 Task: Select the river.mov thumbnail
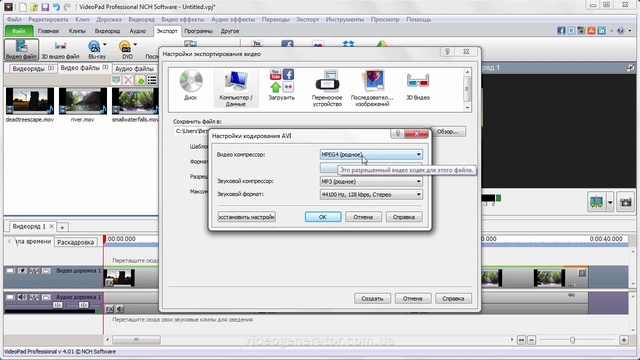(x=83, y=101)
